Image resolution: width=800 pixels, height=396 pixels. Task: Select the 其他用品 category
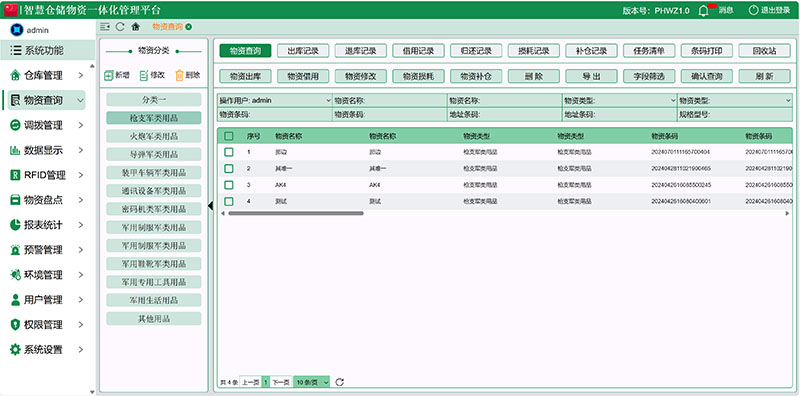pyautogui.click(x=154, y=318)
